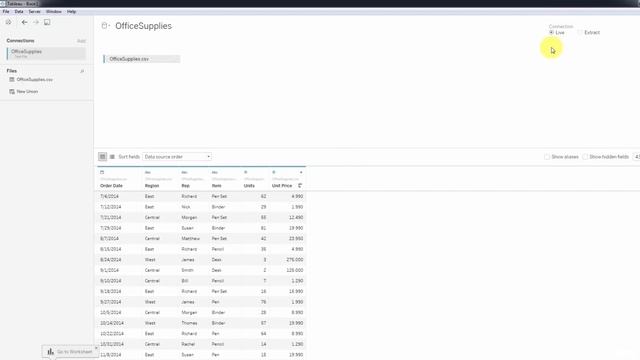Click the Smith cell in Rep column

pos(187,270)
